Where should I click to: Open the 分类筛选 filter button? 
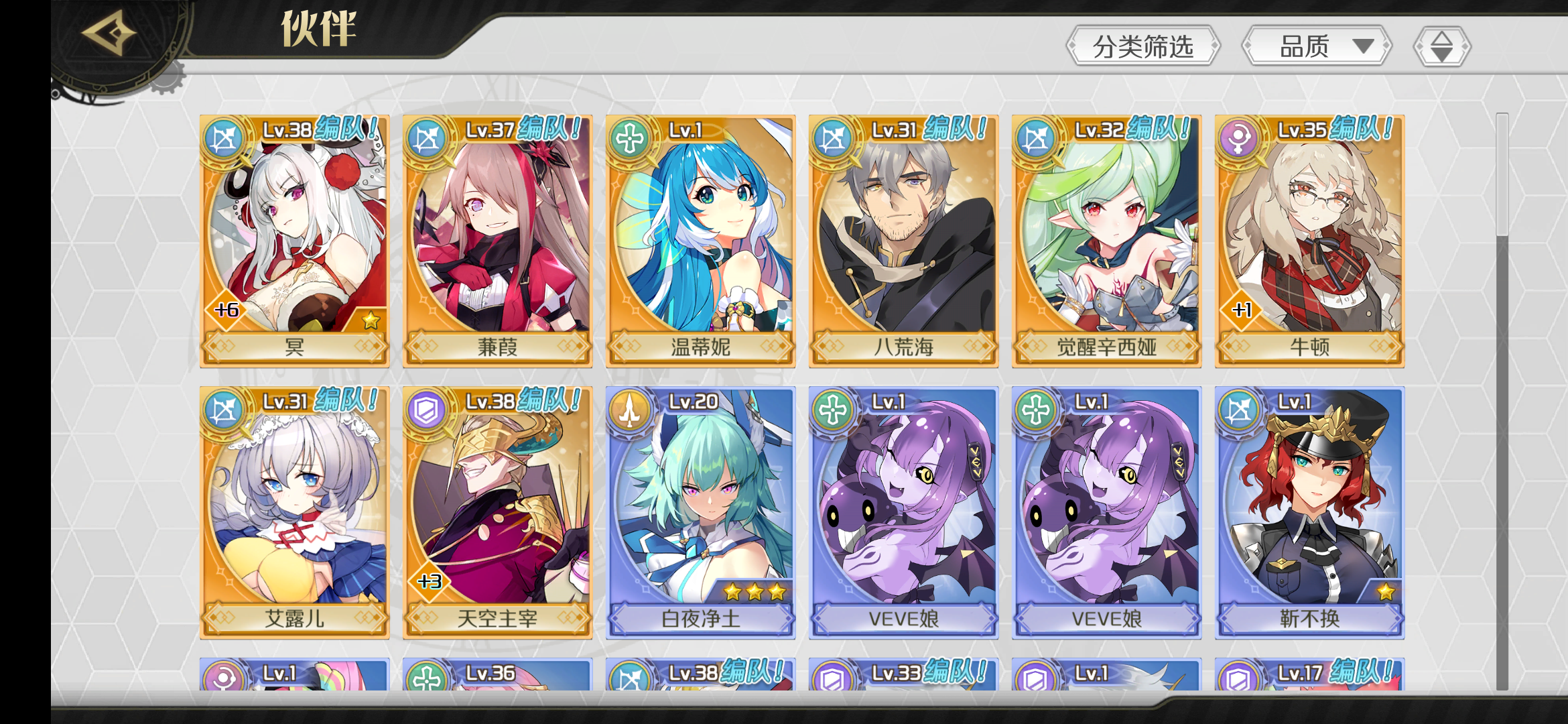(1143, 46)
